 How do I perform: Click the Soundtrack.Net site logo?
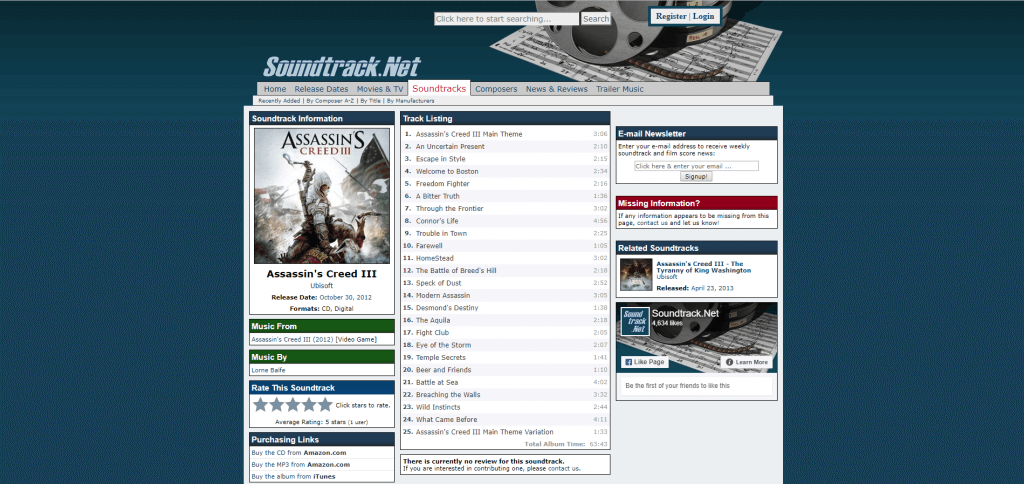[342, 67]
